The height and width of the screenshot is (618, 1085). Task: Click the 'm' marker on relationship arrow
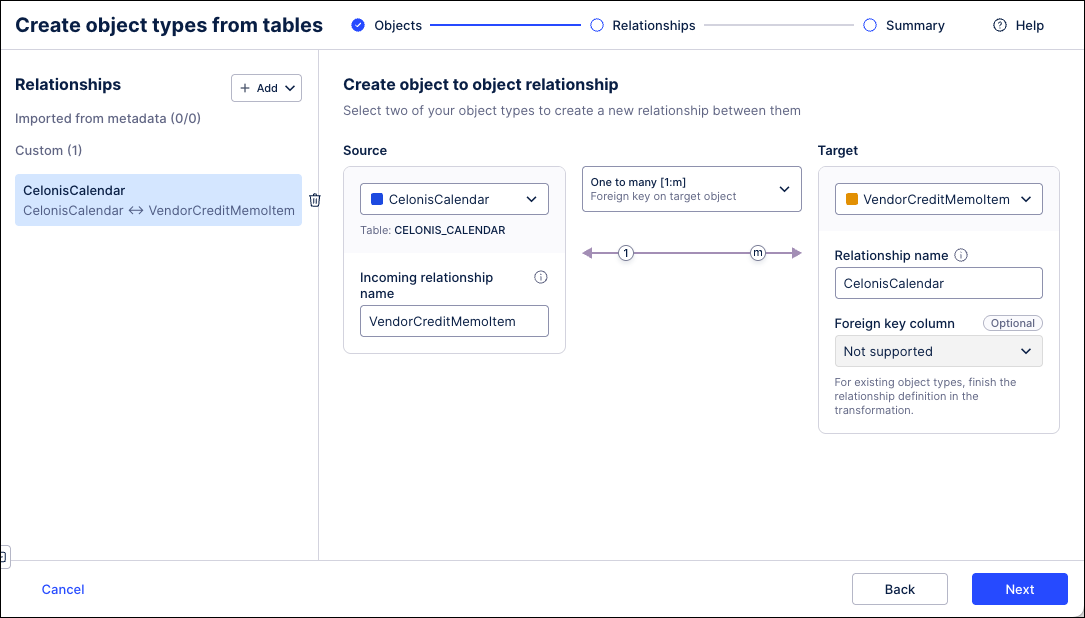coord(758,253)
